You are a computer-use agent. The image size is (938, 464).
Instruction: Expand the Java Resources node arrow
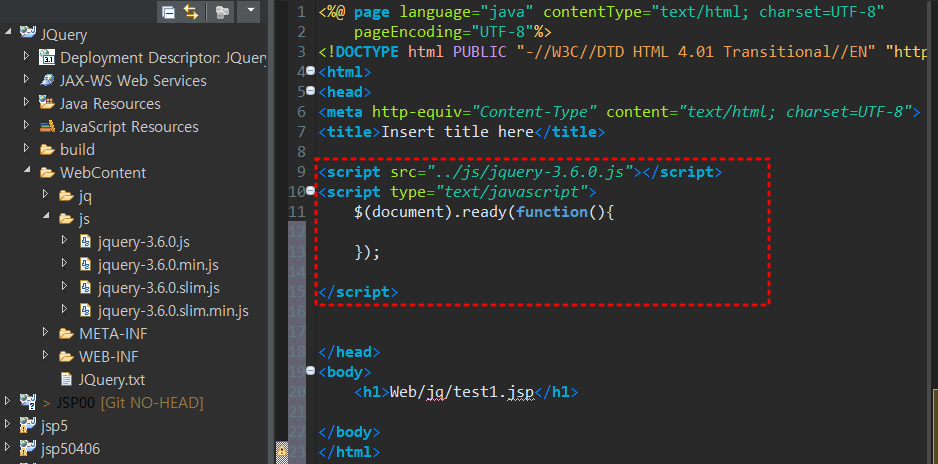pos(26,101)
